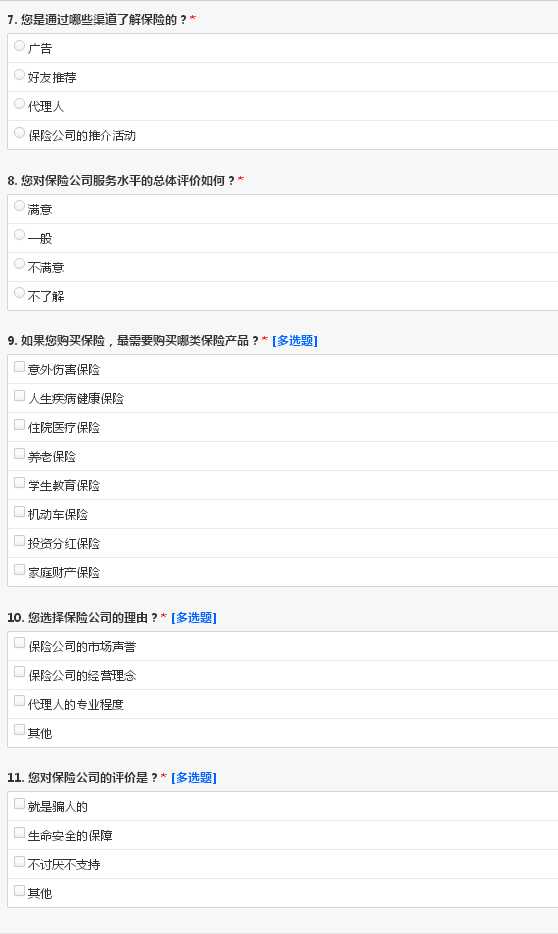Tick 保险公司的市场声誉 checkbox

click(x=20, y=643)
